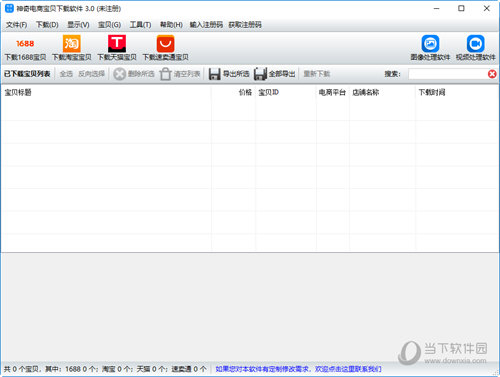Screen dimensions: 500x377
Task: Click the delete selected (删除所选) button
Action: point(134,74)
